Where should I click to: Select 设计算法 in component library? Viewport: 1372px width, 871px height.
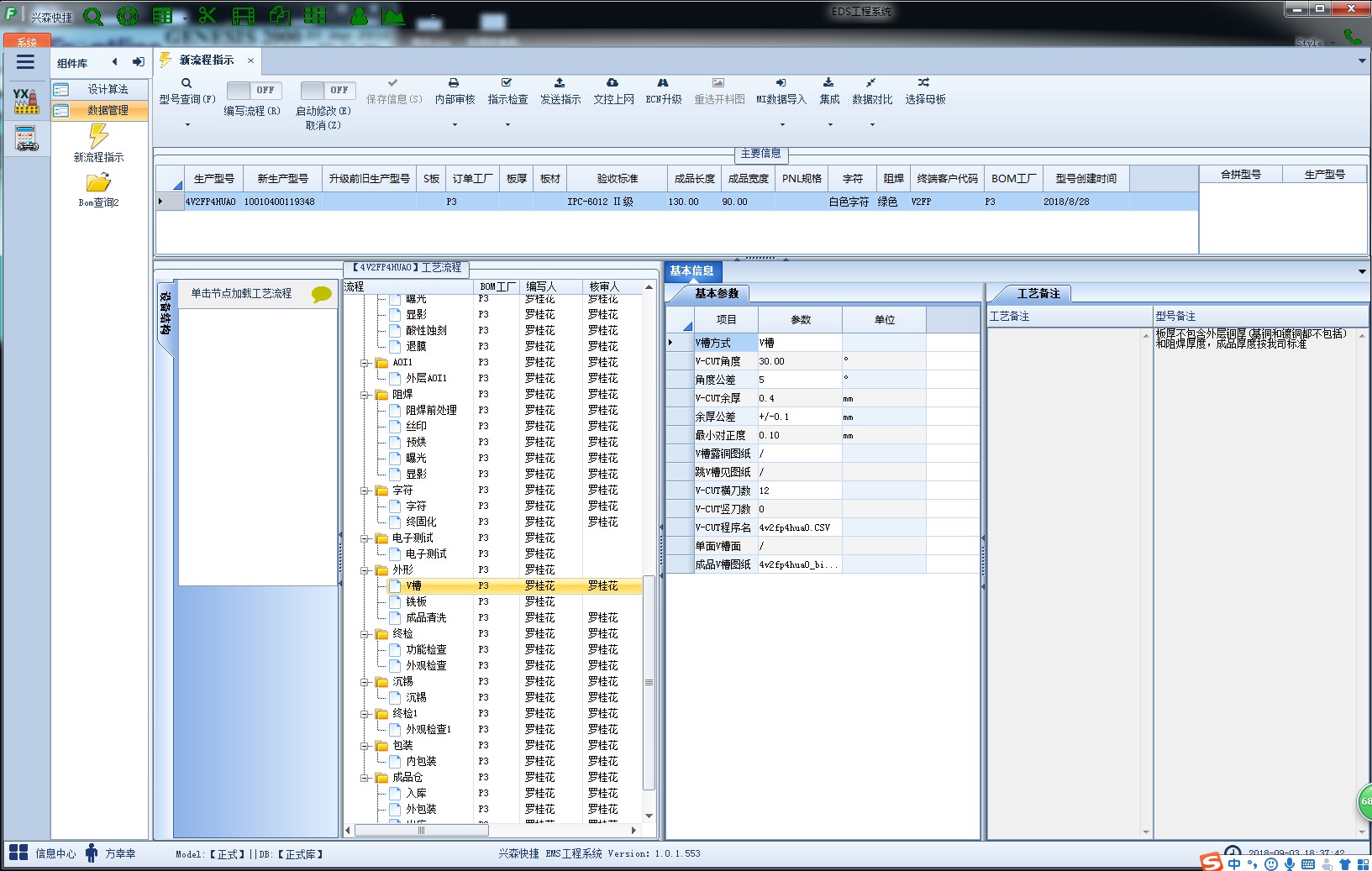[100, 89]
